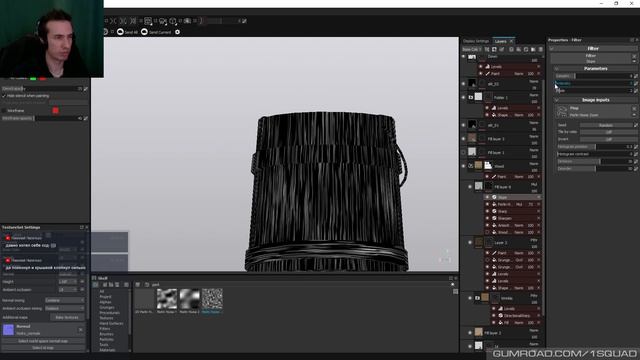Image resolution: width=640 pixels, height=360 pixels.
Task: Toggle Tile by ratio Off button
Action: tap(608, 132)
